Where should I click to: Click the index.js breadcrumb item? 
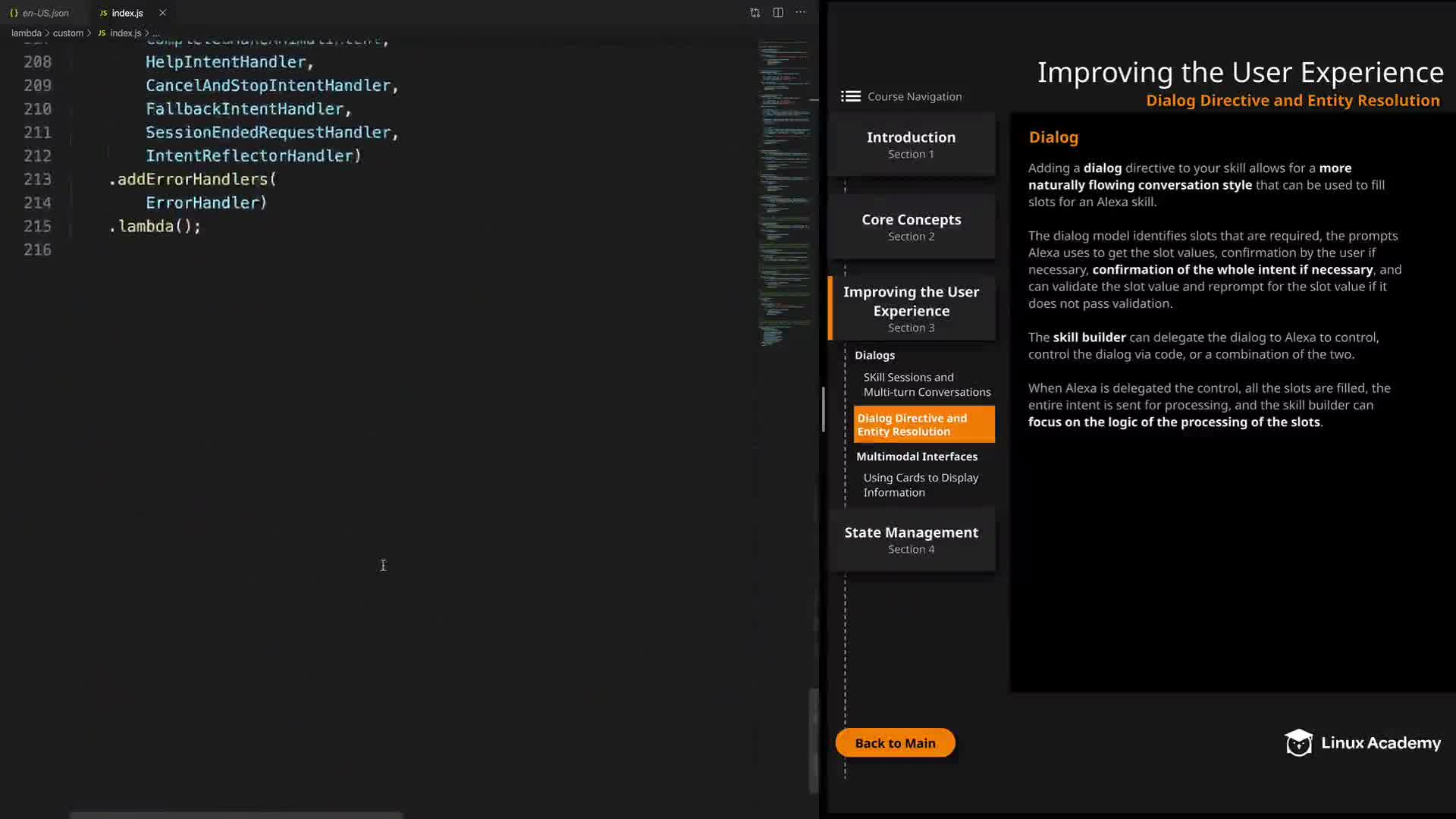tap(125, 33)
